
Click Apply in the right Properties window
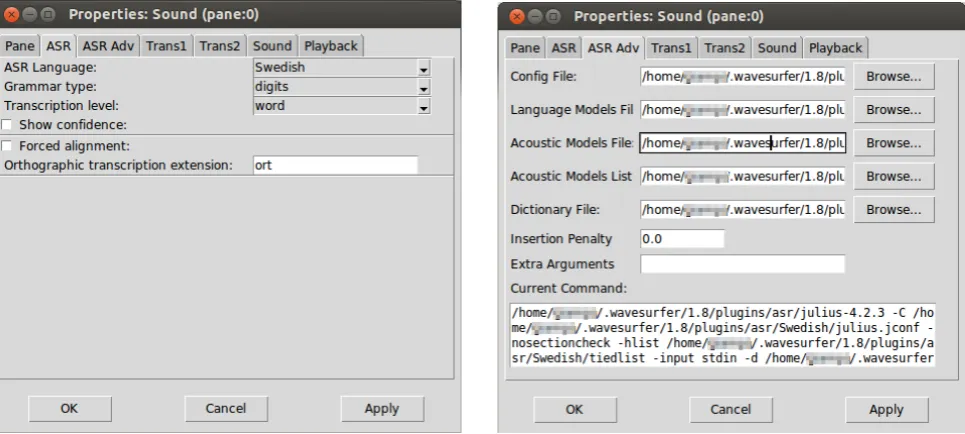(x=887, y=410)
